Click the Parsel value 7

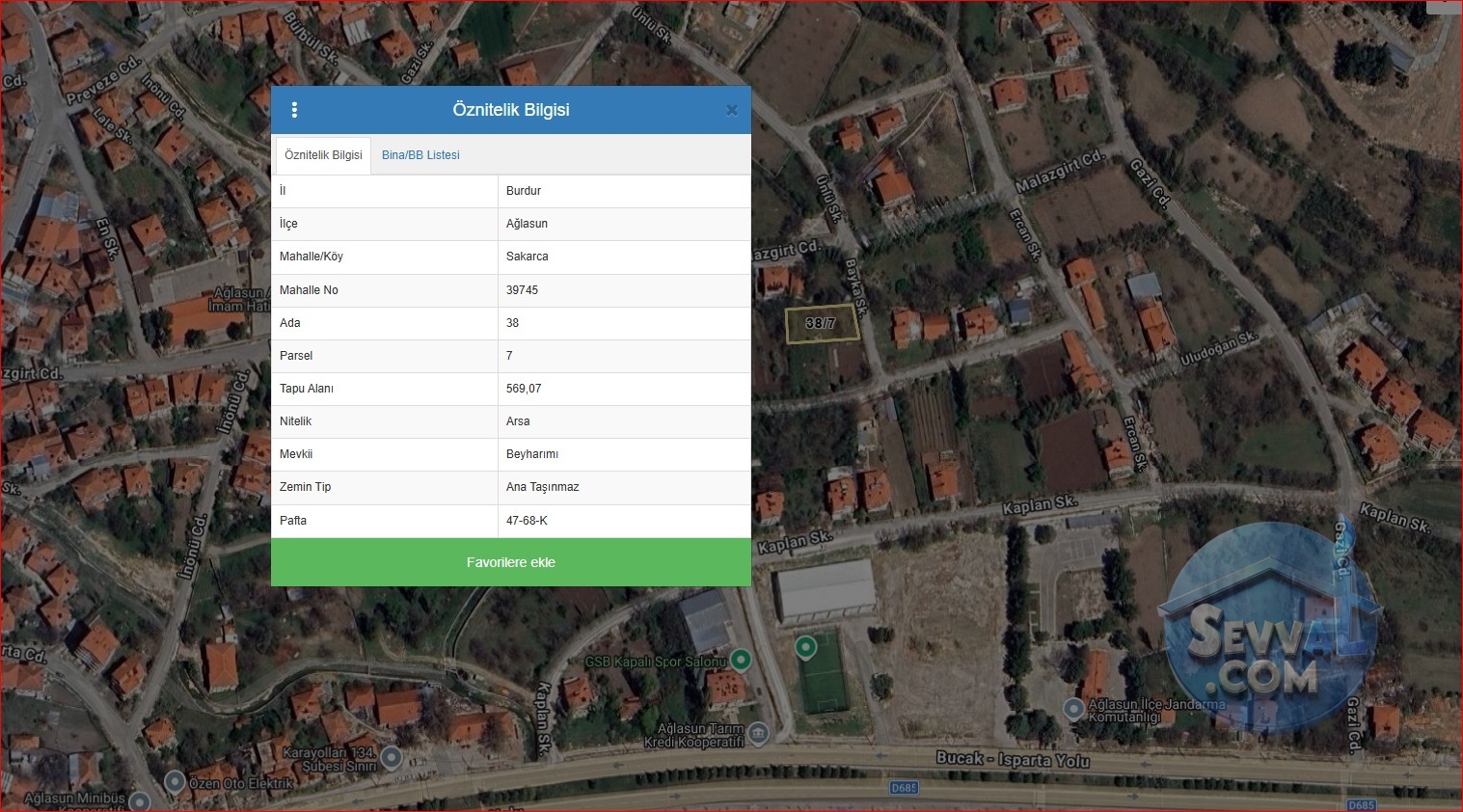pos(509,356)
